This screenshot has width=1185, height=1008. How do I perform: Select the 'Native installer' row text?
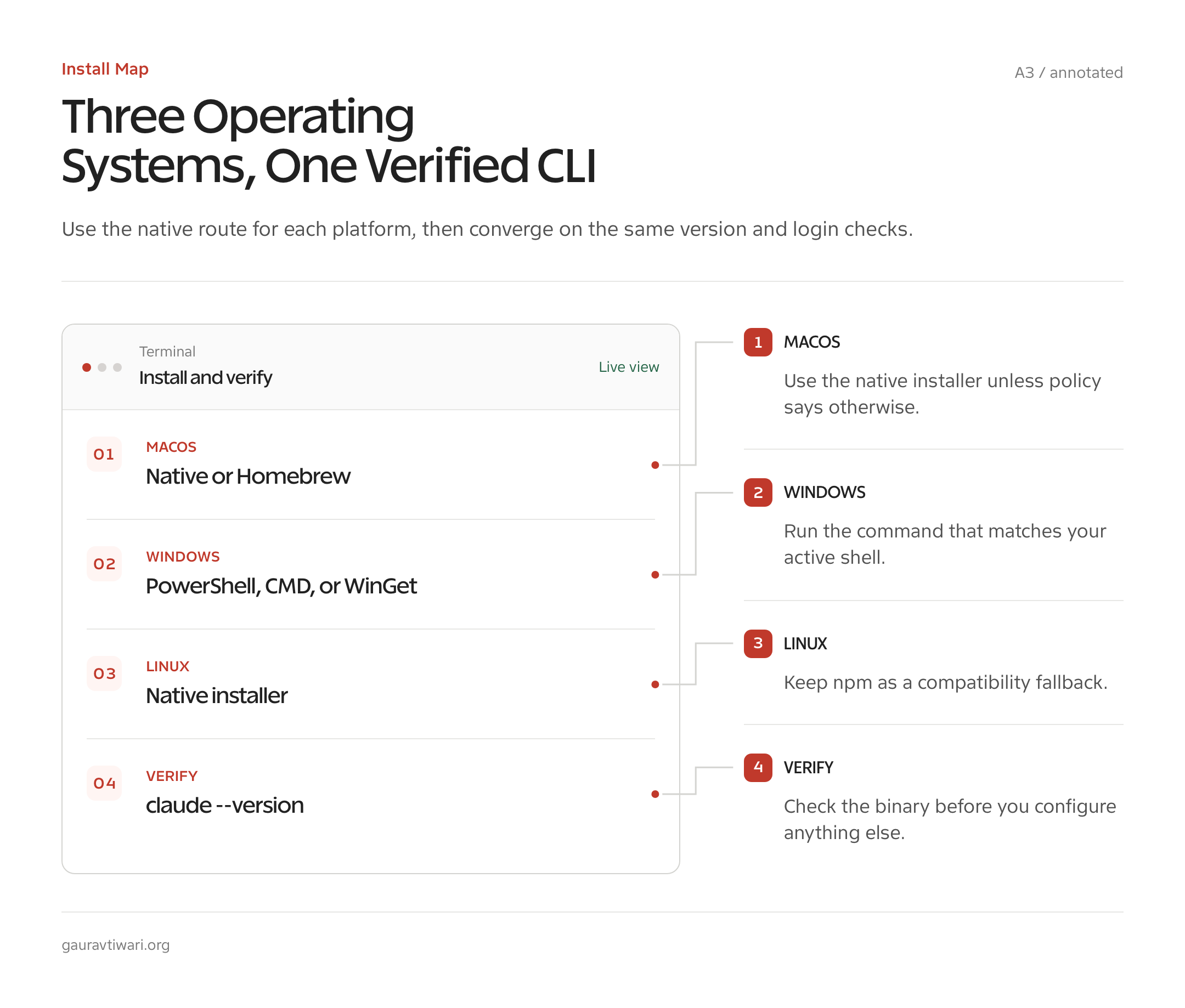coord(216,695)
